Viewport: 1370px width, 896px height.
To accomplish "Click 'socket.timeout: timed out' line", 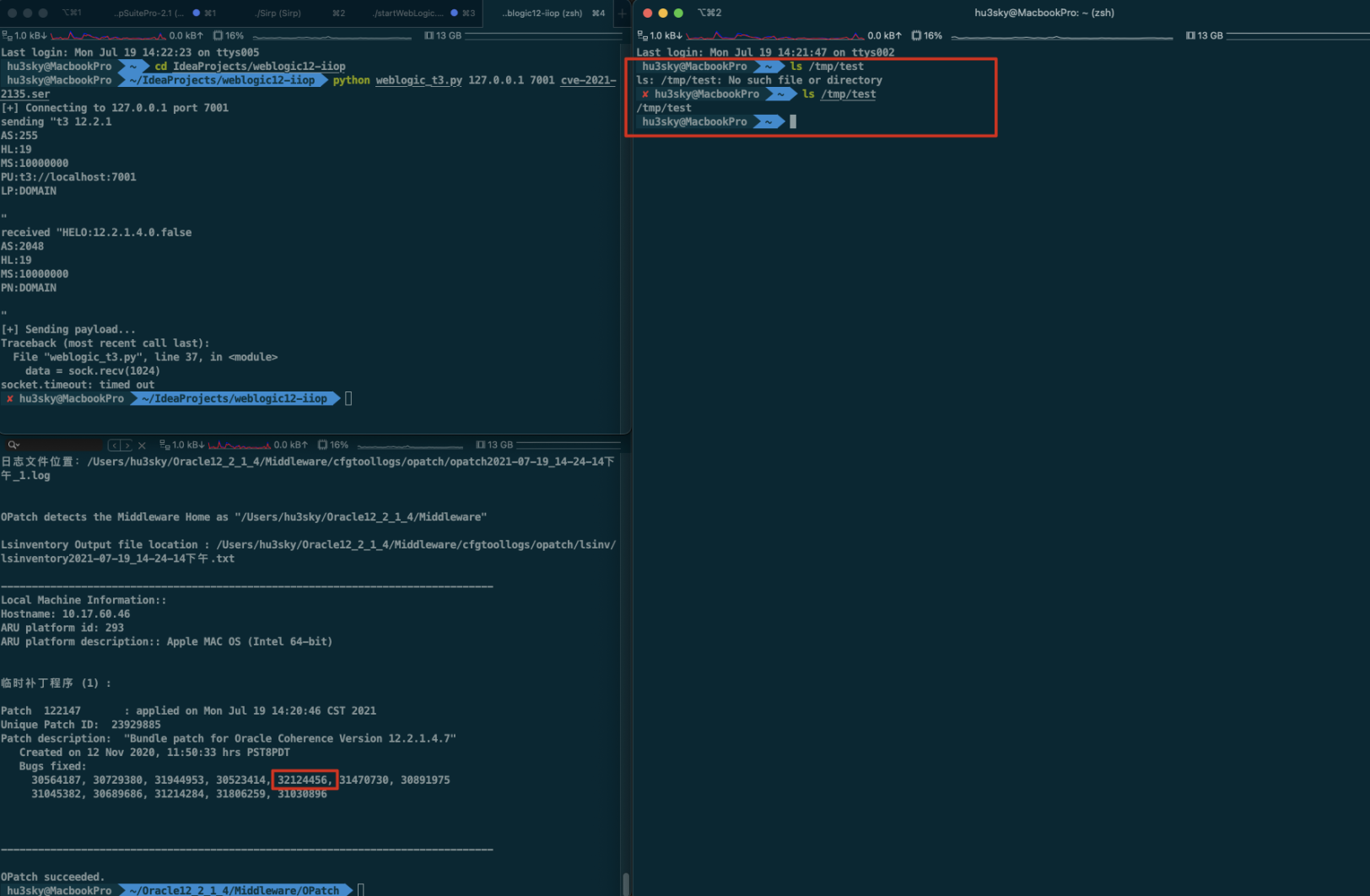I will [x=78, y=385].
